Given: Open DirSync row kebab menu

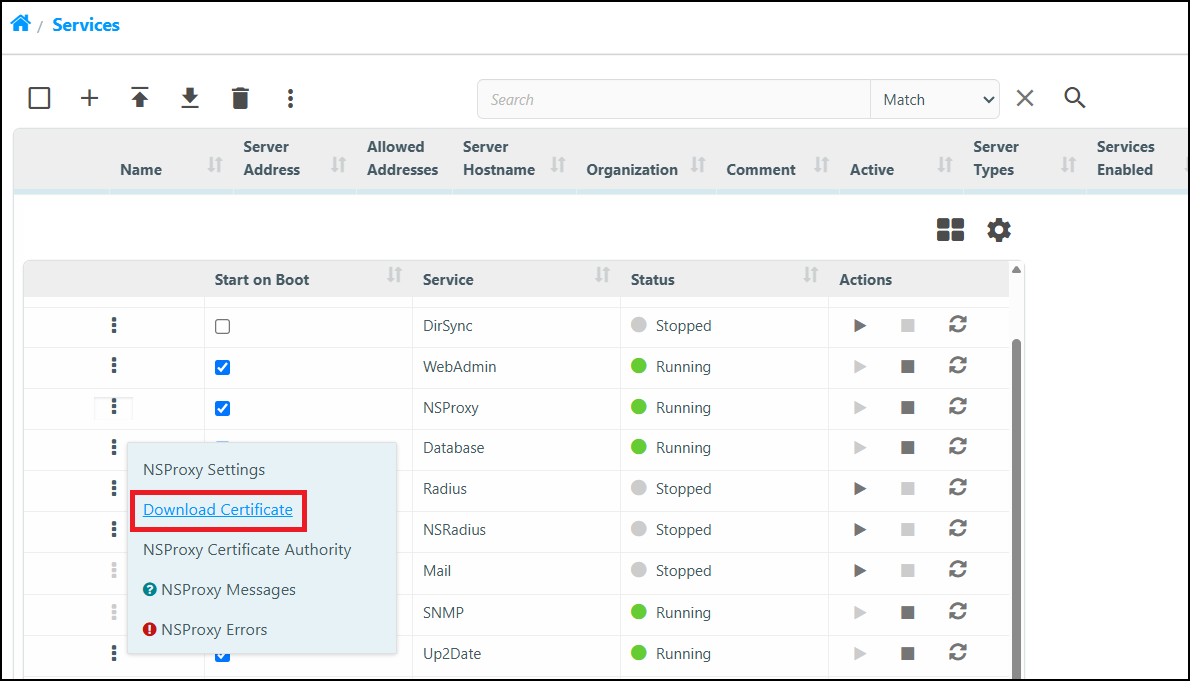Looking at the screenshot, I should pos(114,325).
